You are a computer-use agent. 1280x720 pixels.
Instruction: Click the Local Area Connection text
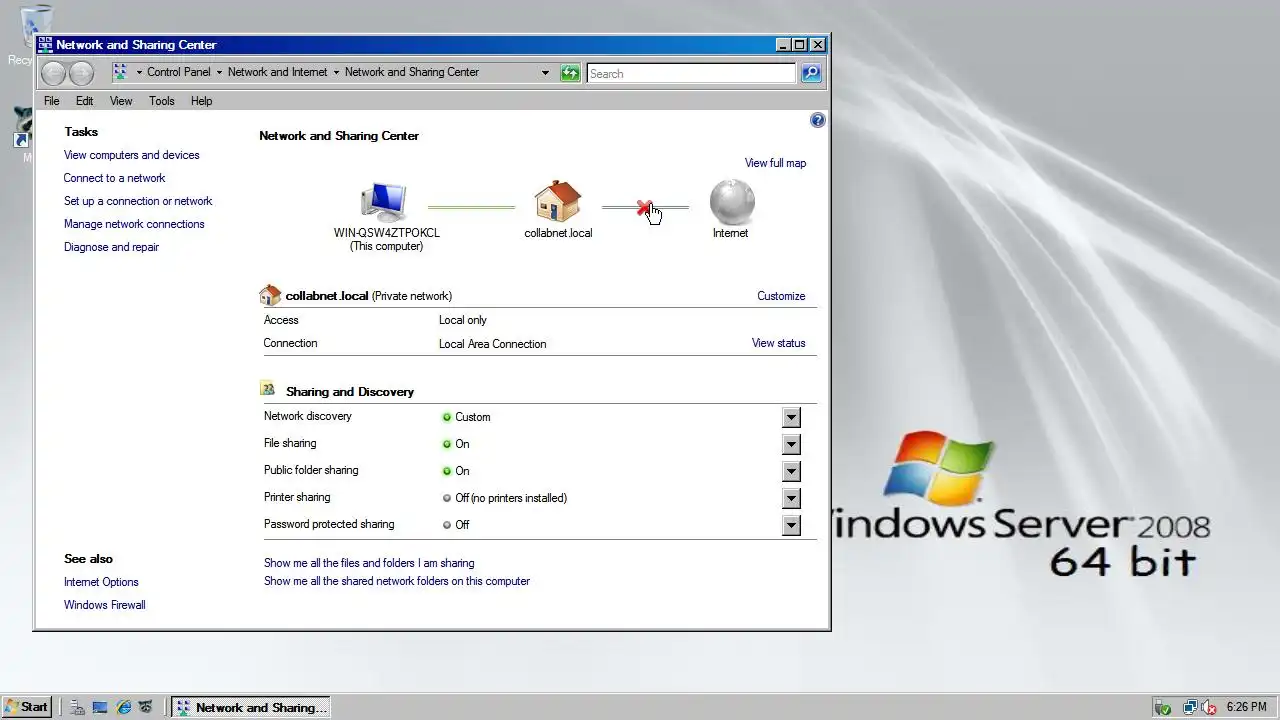492,344
